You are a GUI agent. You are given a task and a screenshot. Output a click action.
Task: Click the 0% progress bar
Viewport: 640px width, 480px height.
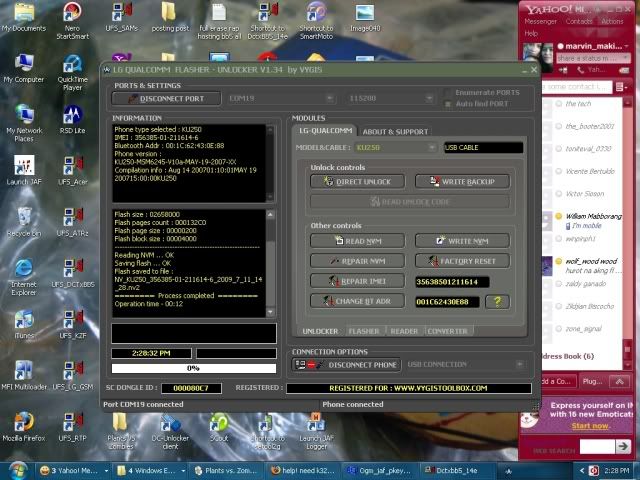click(193, 368)
